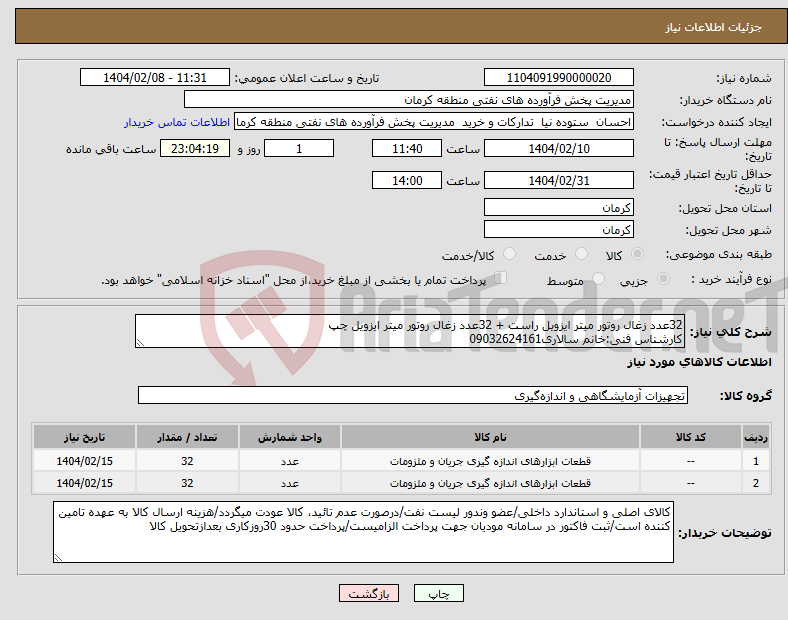Screen dimensions: 788x620
Task: Select the جزیی purchase type radio
Action: [663, 278]
